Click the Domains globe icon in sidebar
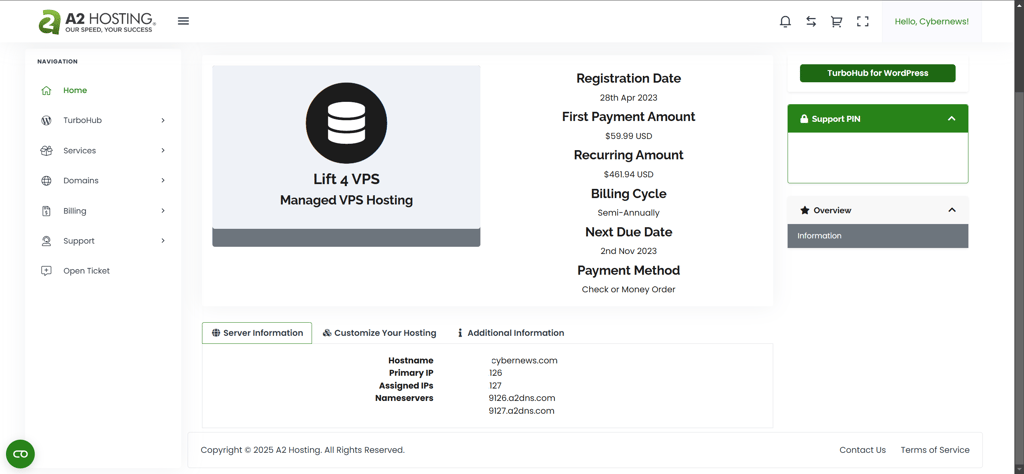Viewport: 1024px width, 474px height. pos(46,181)
